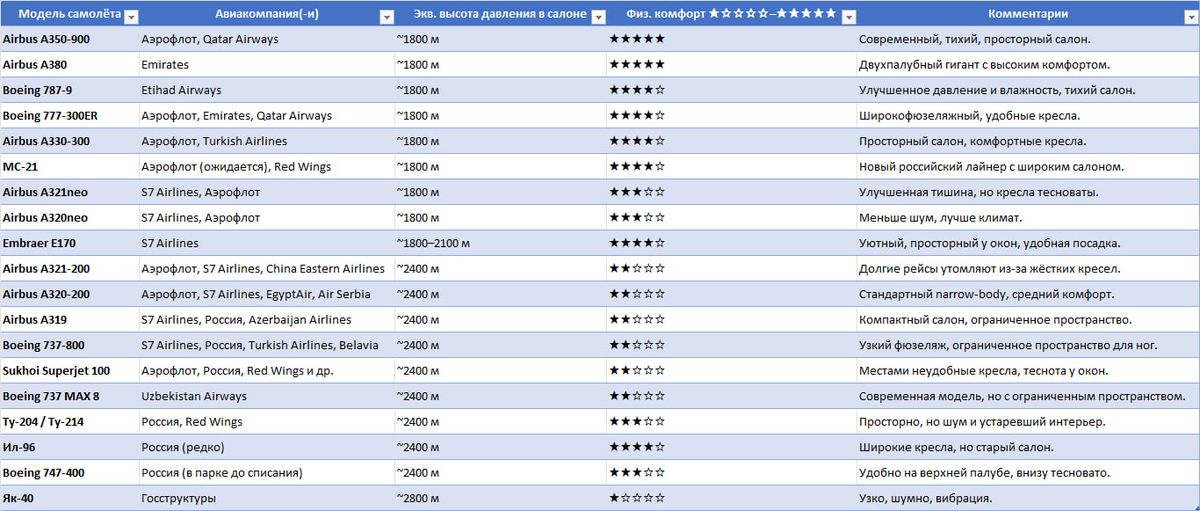Click 'Аэрофлот, Turkish Airlines' cell

click(x=267, y=141)
